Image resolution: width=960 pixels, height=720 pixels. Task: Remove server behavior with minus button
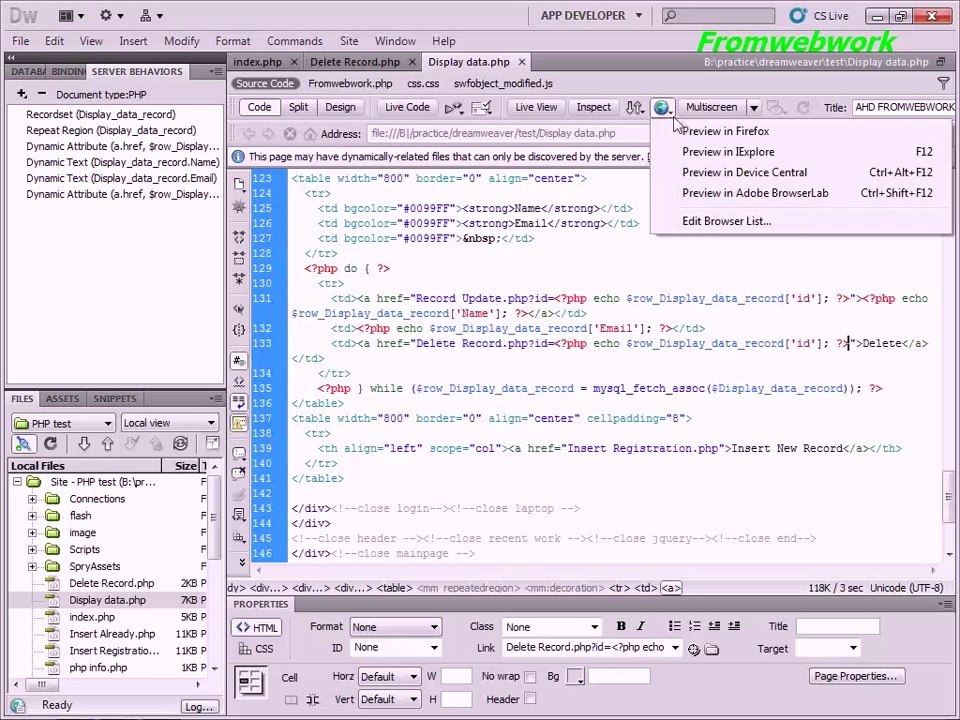[x=42, y=94]
